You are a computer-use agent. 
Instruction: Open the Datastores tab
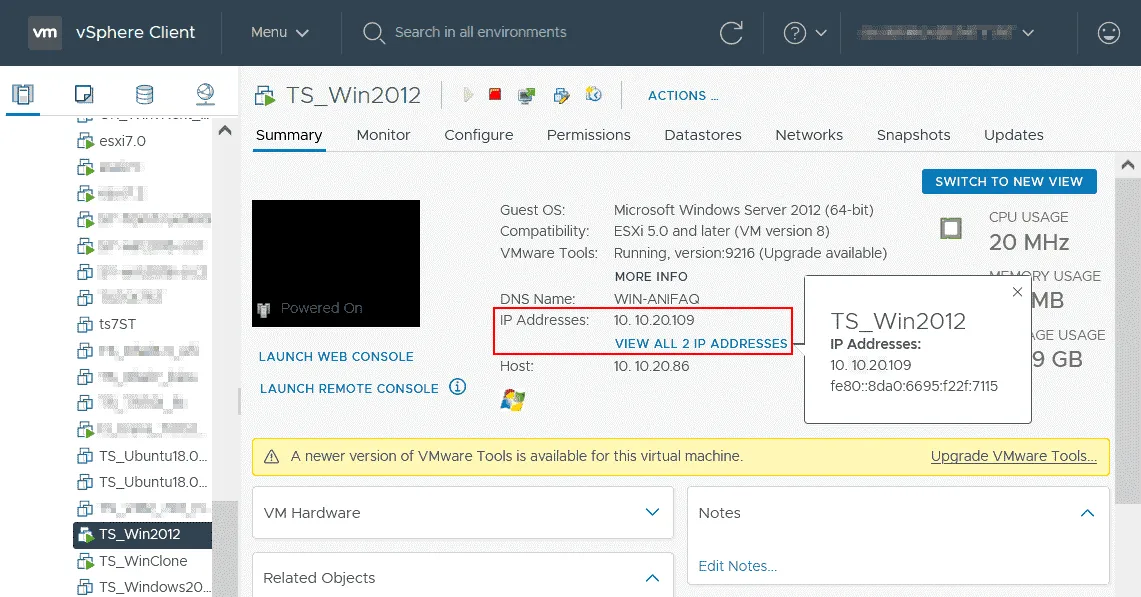click(x=702, y=135)
